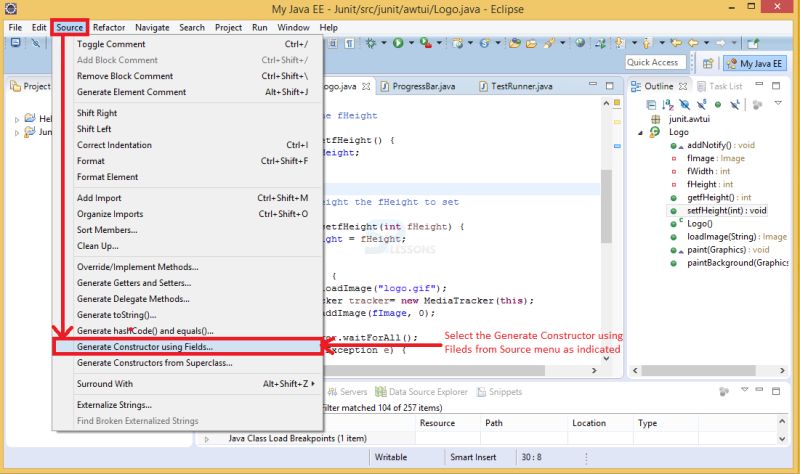
Task: Click the Quick Access search field
Action: (x=655, y=62)
